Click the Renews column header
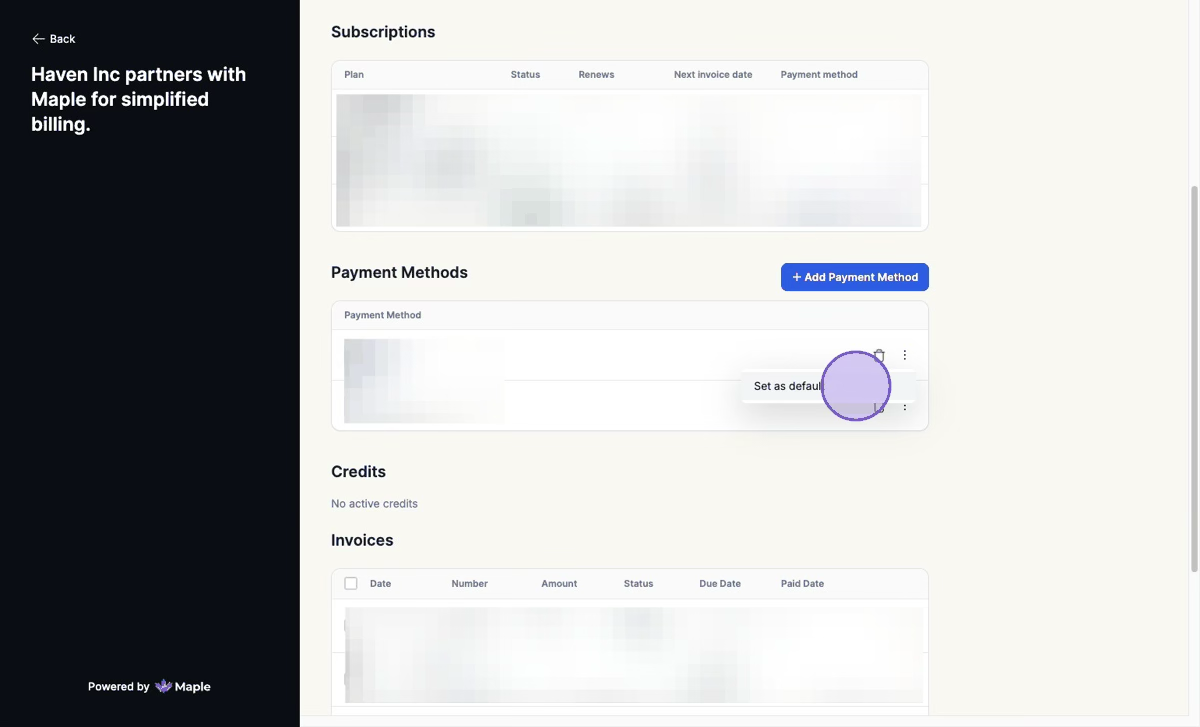Screen dimensions: 1200x727 point(596,75)
